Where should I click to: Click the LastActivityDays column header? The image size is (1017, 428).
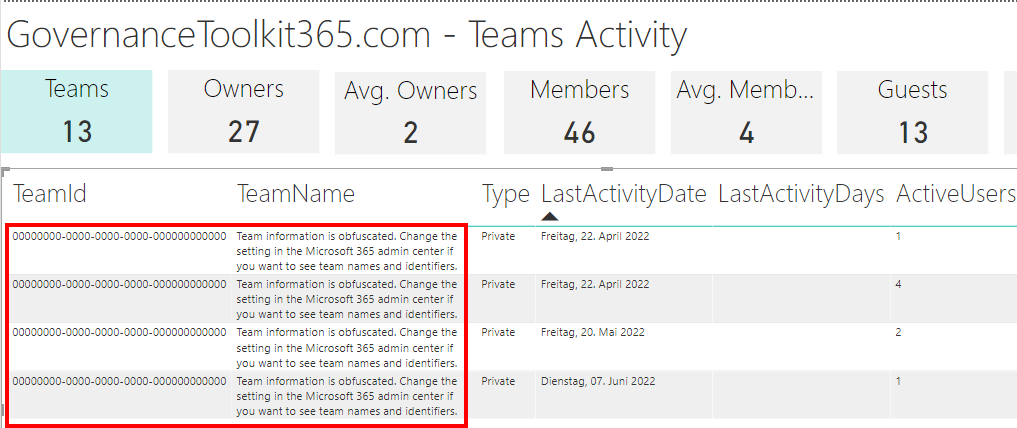point(801,193)
